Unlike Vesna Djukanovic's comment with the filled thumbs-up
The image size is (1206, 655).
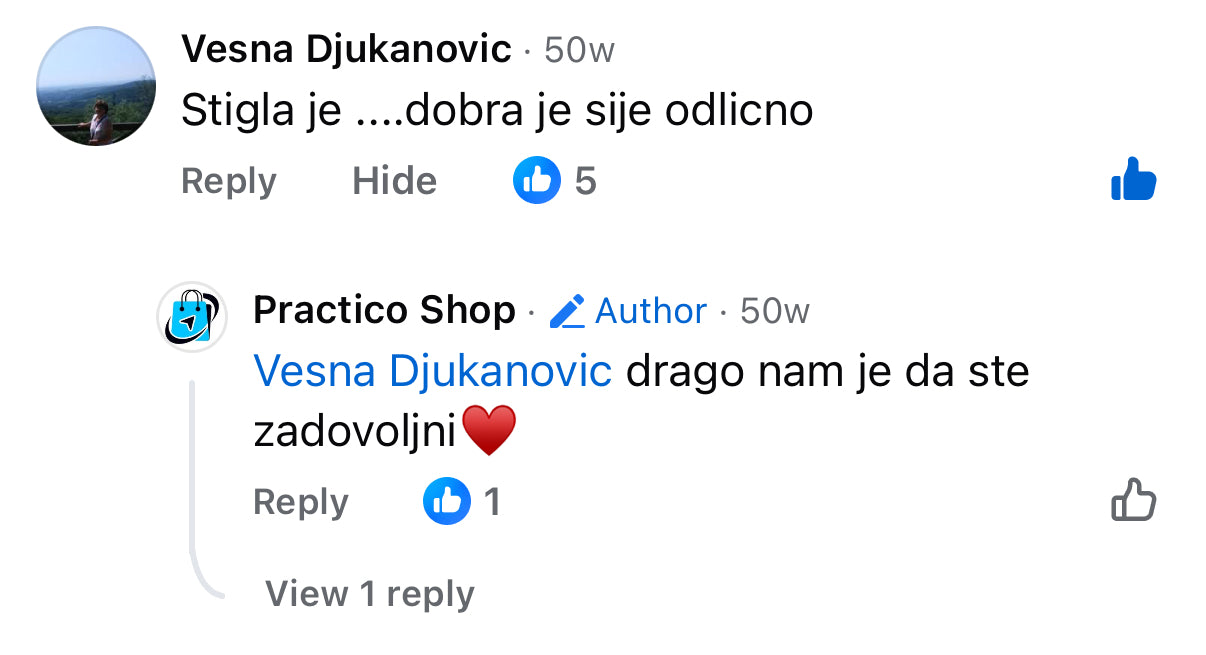[x=1133, y=180]
